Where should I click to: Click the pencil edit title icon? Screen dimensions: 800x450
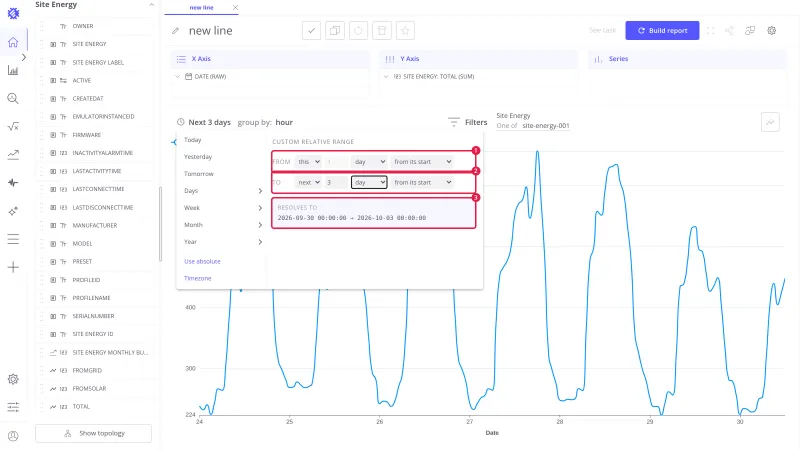pyautogui.click(x=176, y=31)
